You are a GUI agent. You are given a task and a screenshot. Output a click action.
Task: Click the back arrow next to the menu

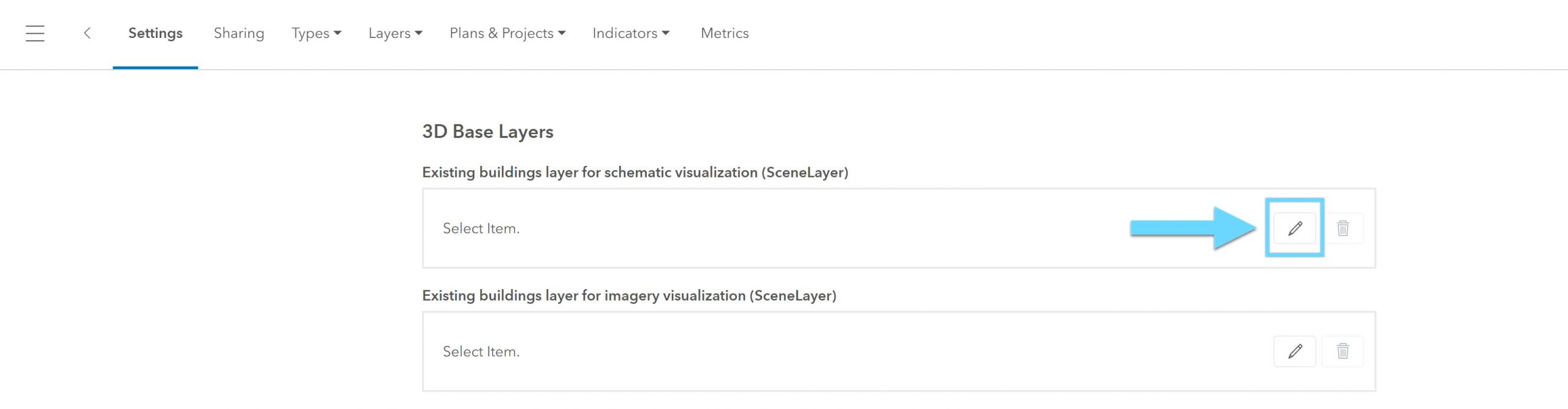[89, 34]
